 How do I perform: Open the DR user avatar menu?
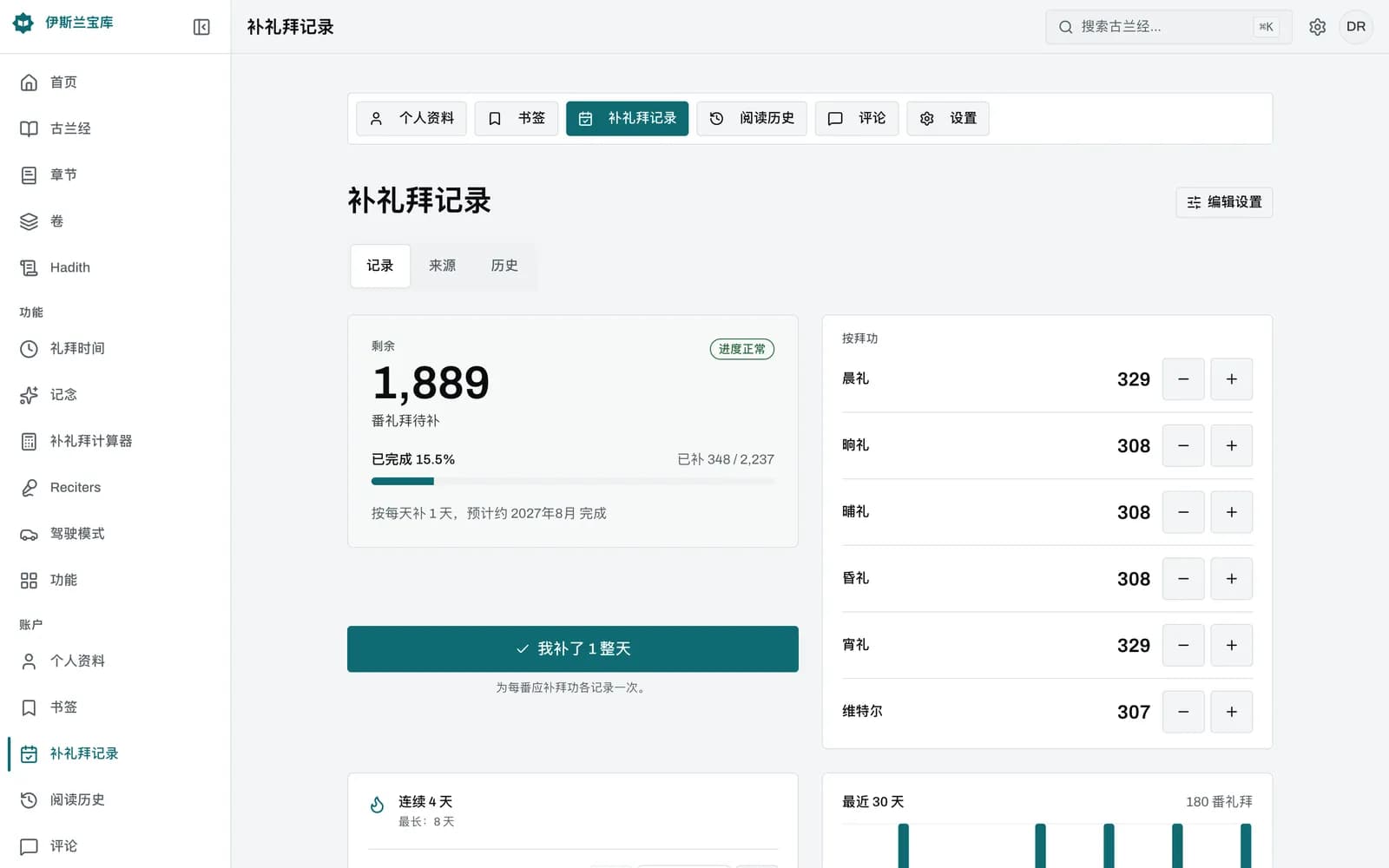point(1356,27)
